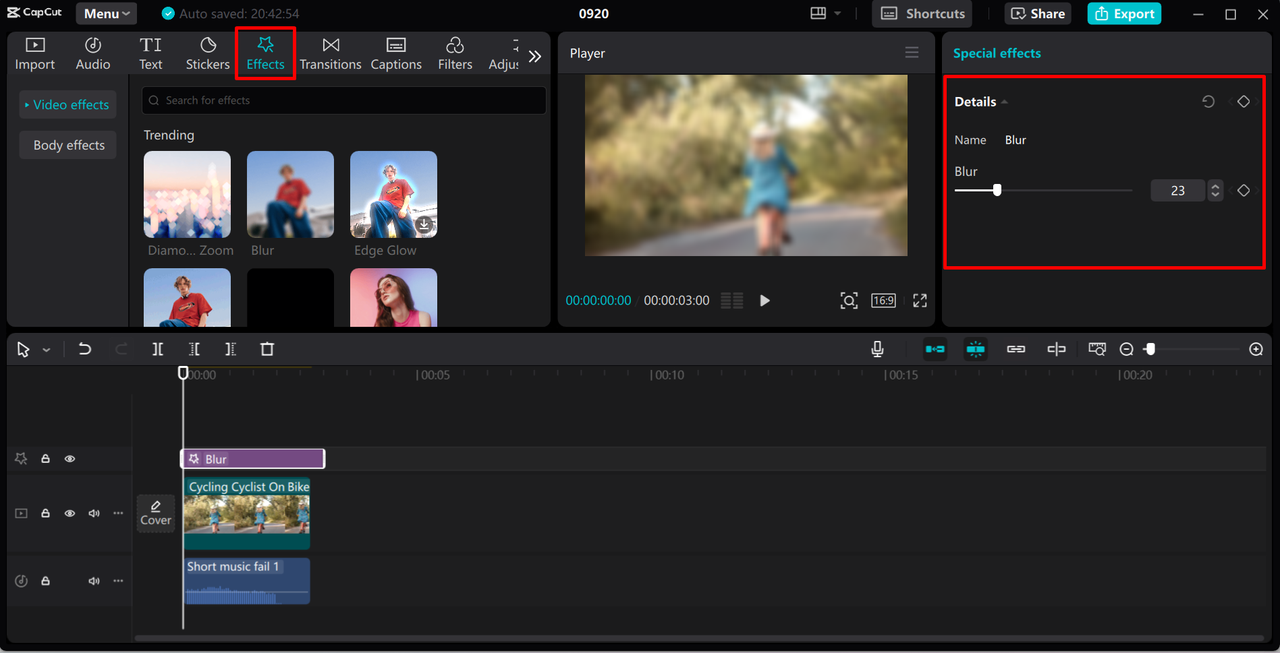
Task: Click the Cover button
Action: [156, 513]
